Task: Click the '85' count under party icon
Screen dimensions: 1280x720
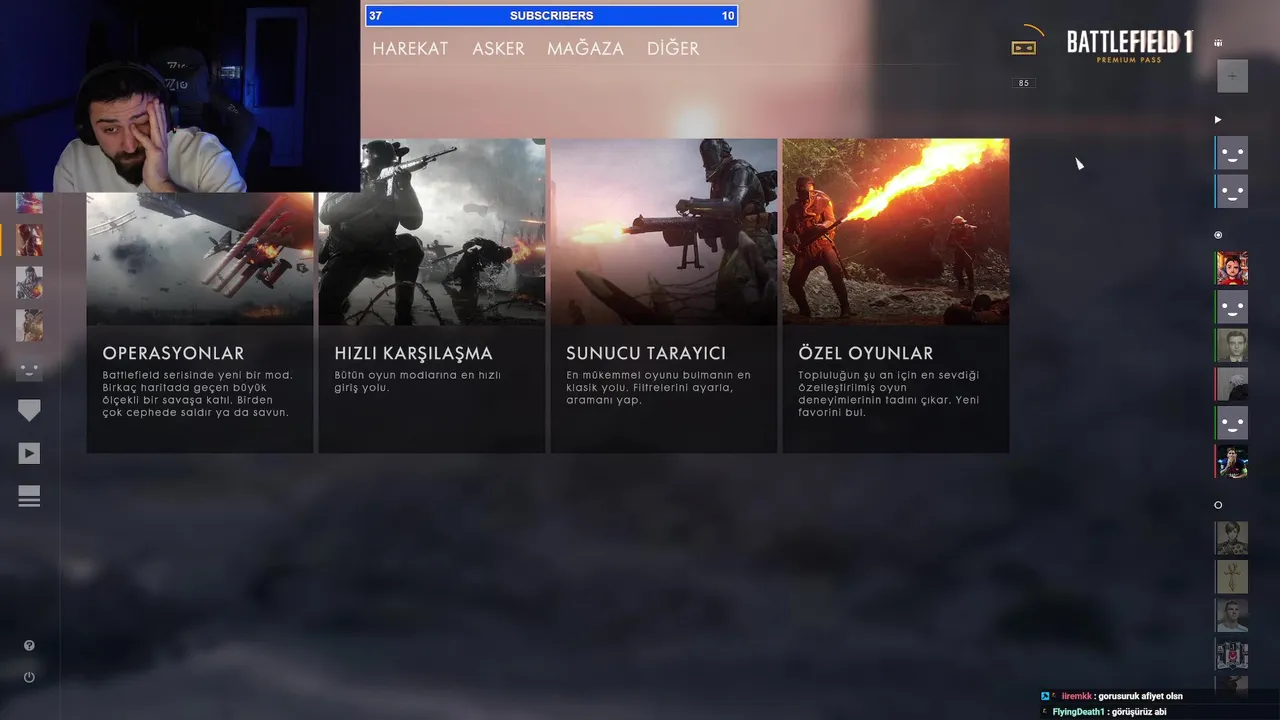Action: [1024, 83]
